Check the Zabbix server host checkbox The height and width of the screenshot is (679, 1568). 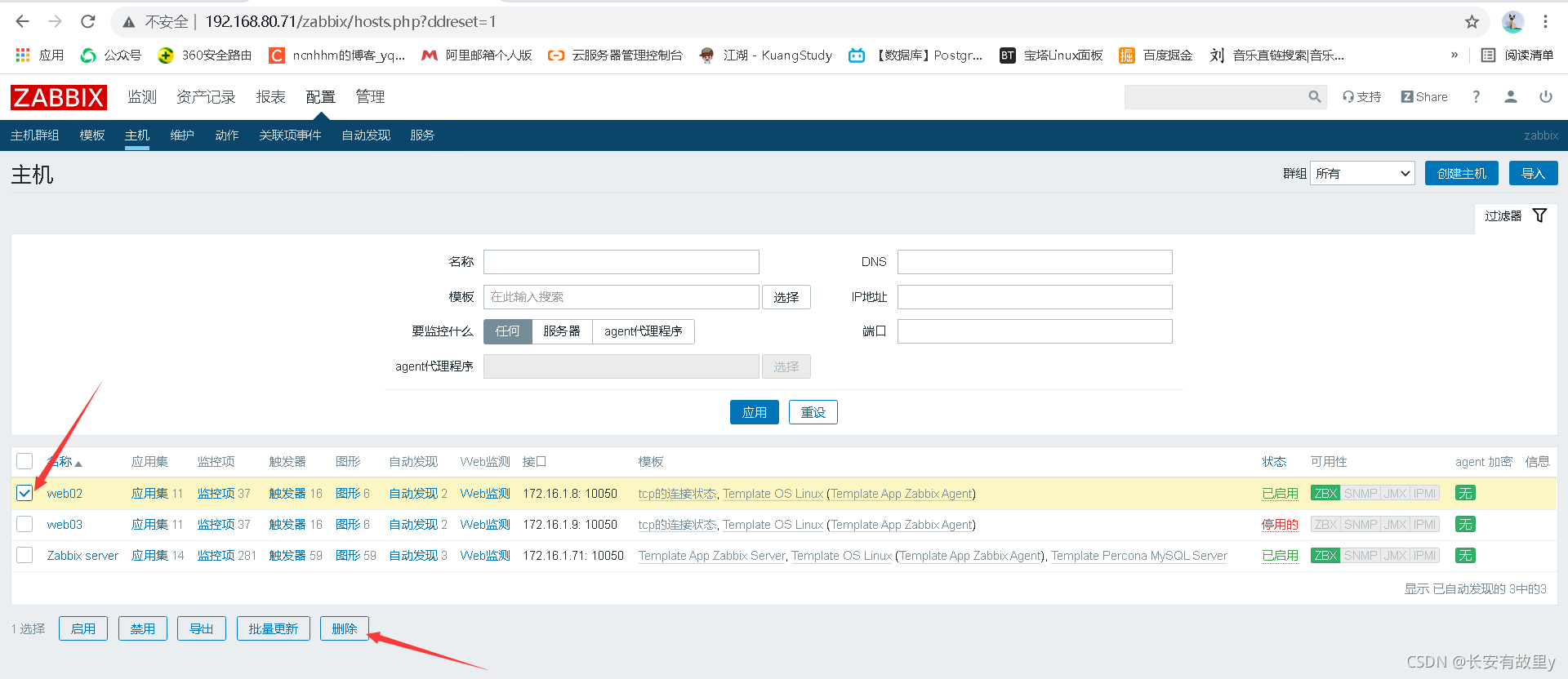tap(24, 555)
